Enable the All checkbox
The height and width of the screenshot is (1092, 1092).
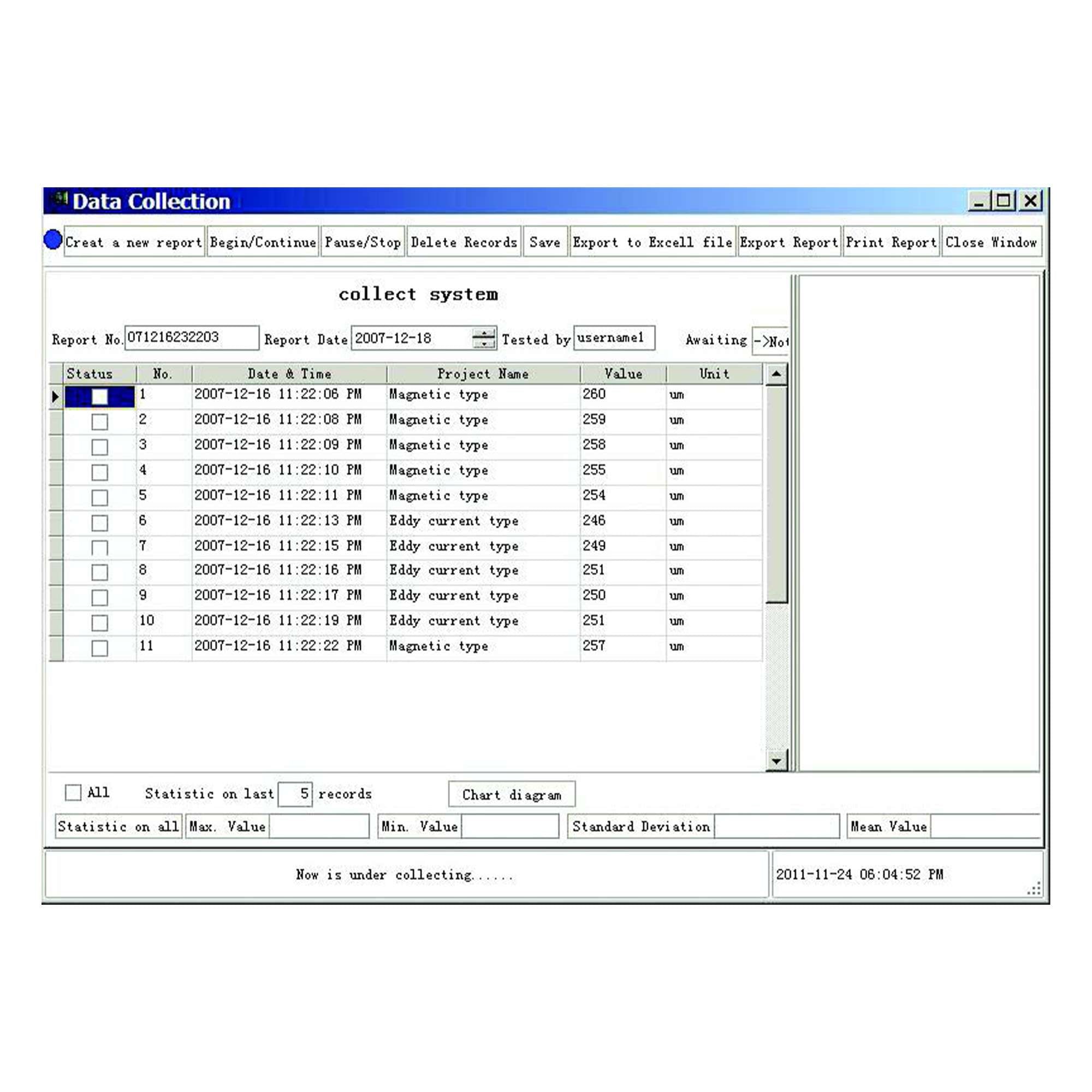(x=74, y=792)
